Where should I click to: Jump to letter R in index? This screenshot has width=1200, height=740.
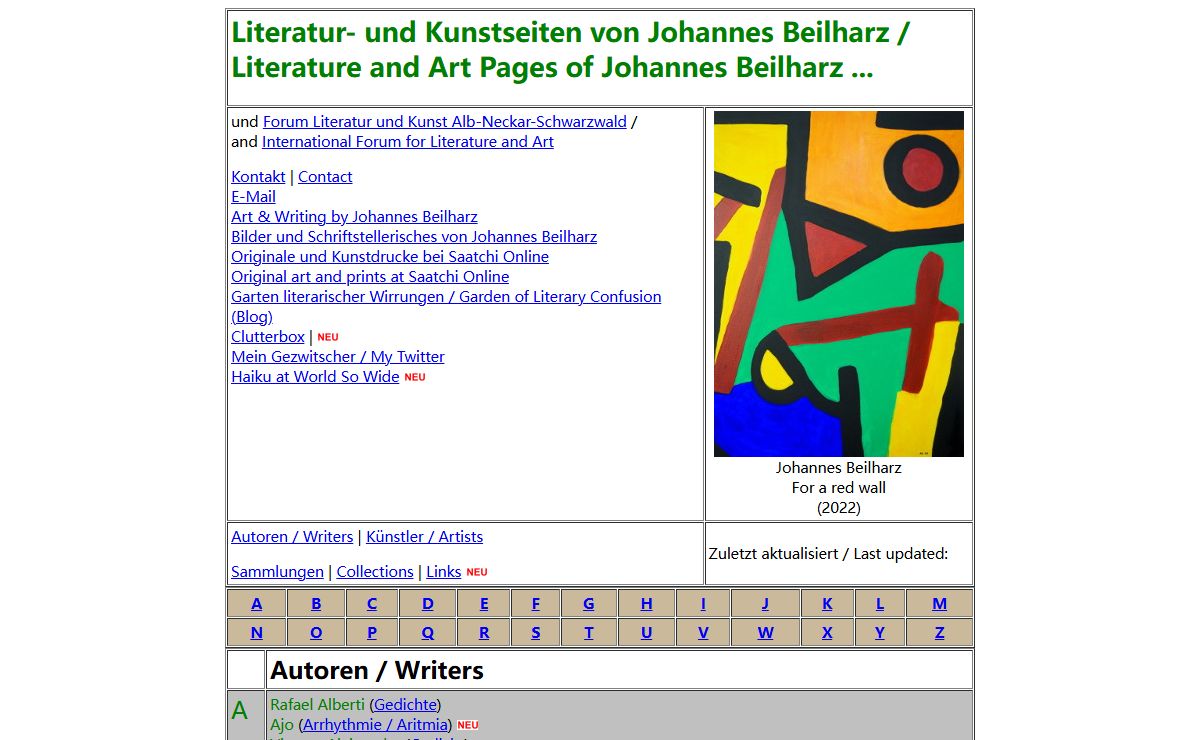(484, 633)
